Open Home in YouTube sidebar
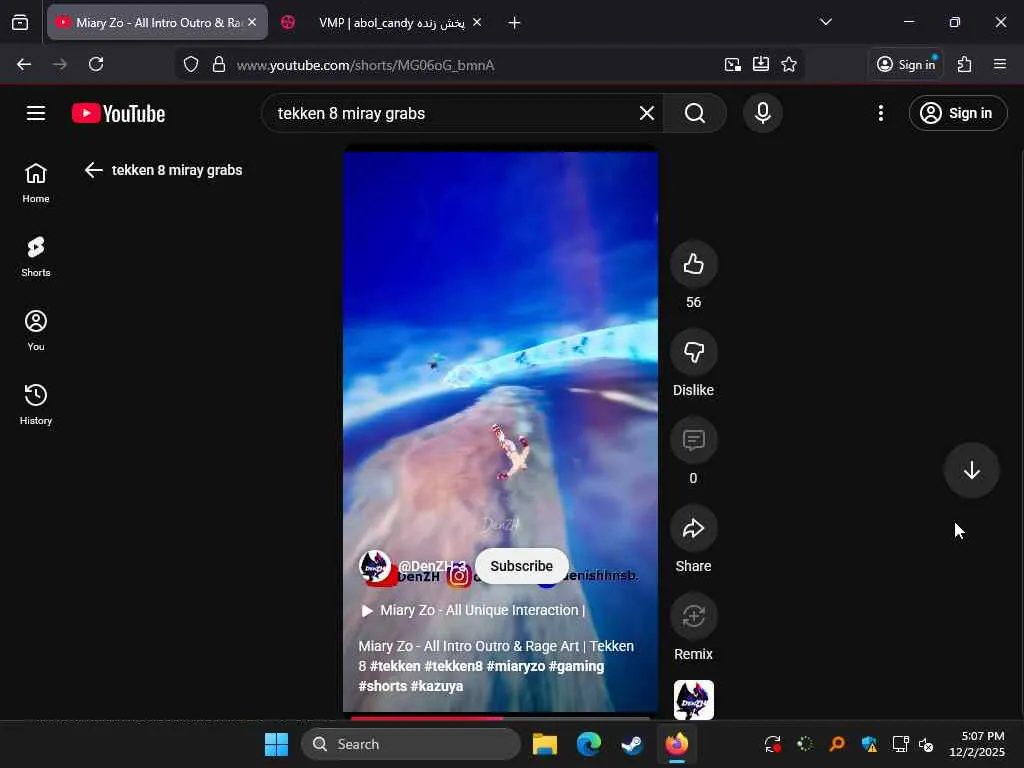The width and height of the screenshot is (1024, 768). (x=36, y=183)
